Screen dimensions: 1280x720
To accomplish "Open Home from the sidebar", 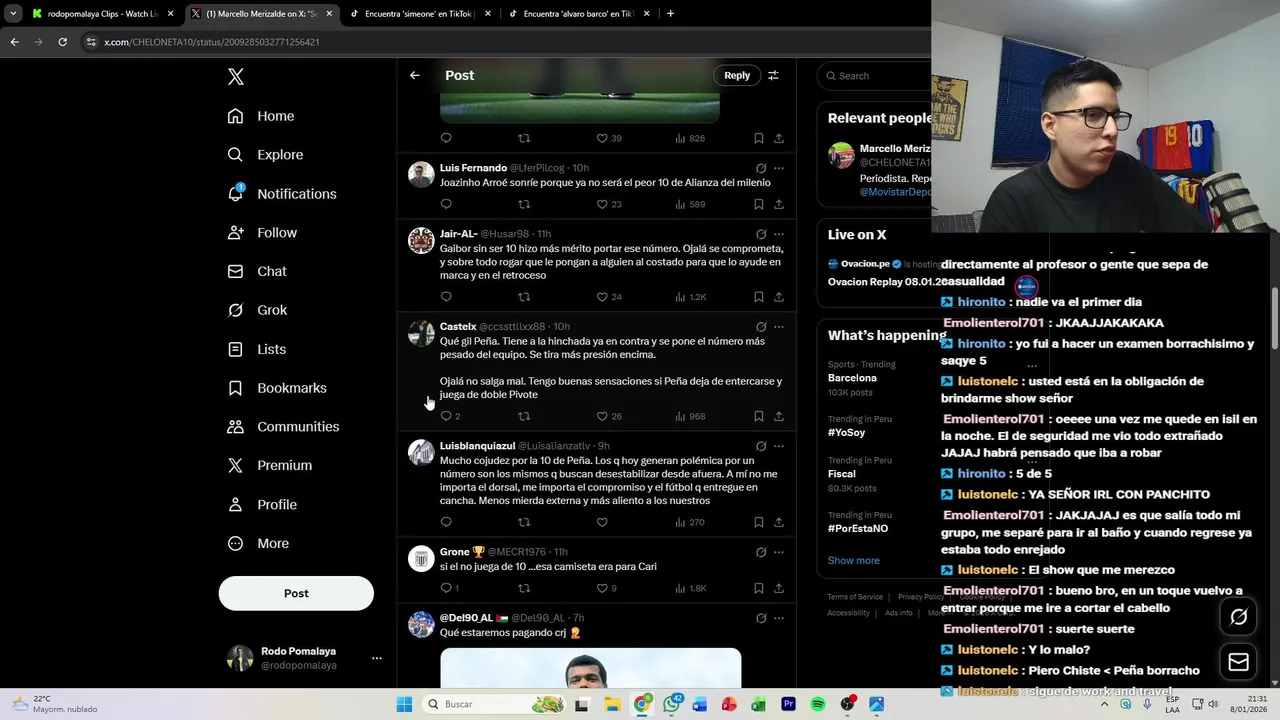I will pos(261,116).
